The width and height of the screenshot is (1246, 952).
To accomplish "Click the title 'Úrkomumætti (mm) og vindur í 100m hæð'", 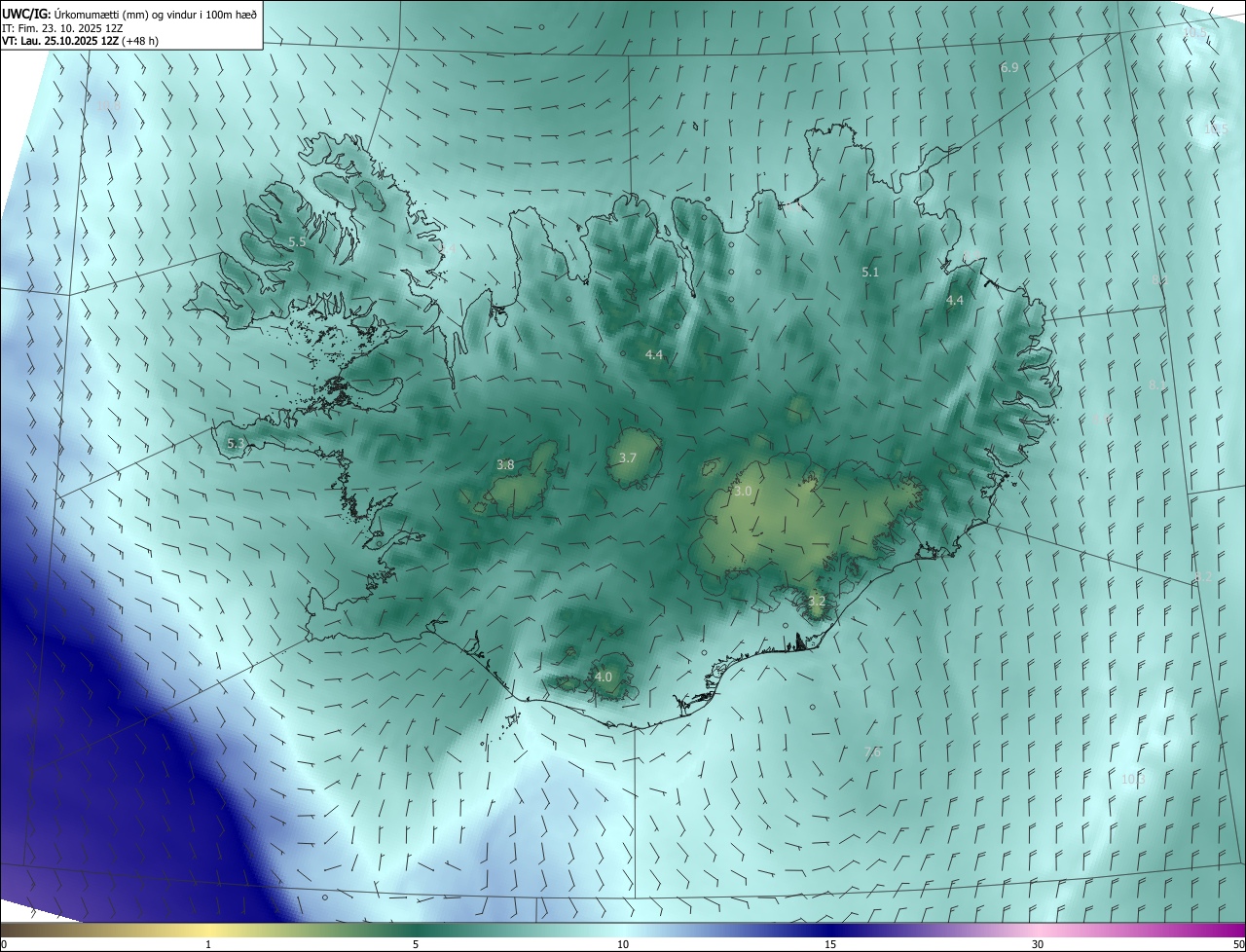I will coord(155,15).
